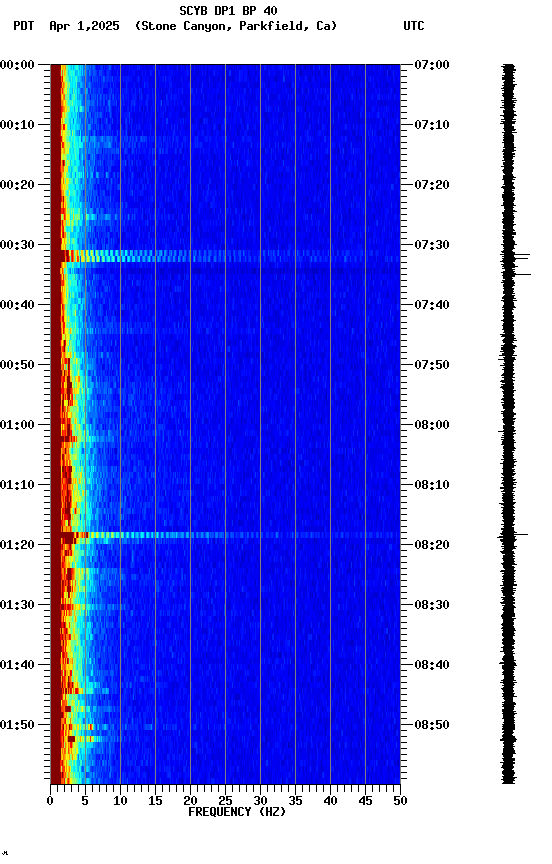Click the '07:00' UTC time label
Viewport: 552px width, 864px height.
[432, 65]
